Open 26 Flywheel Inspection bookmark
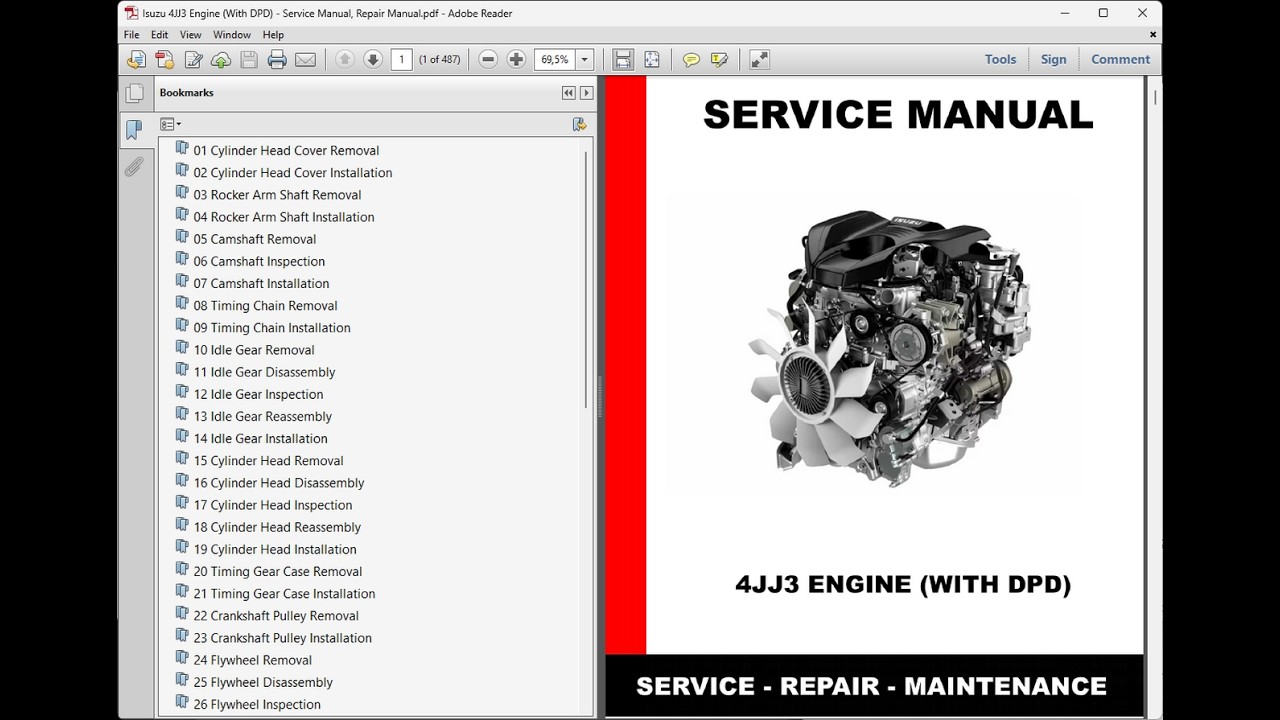Image resolution: width=1280 pixels, height=720 pixels. [x=257, y=705]
